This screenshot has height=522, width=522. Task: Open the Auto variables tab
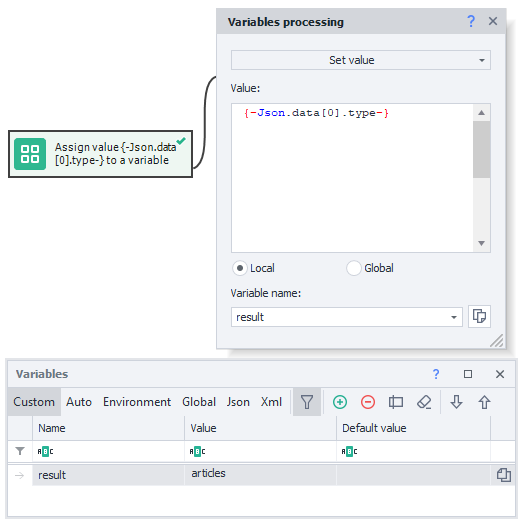point(79,402)
